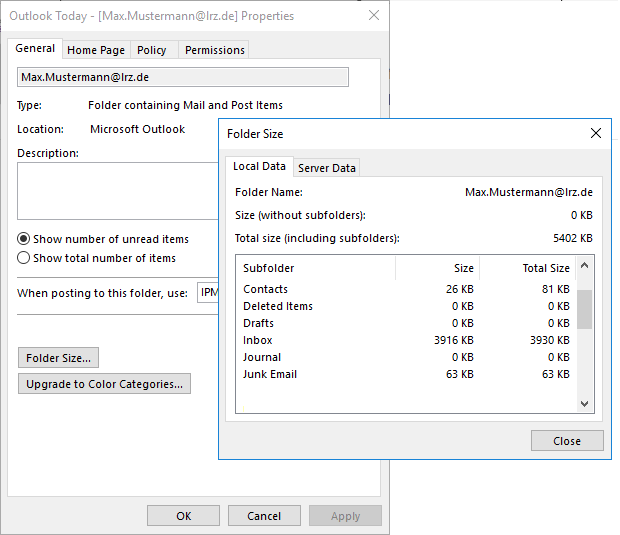Viewport: 620px width, 535px height.
Task: Click the subfolder list scrollbar thumb
Action: [585, 310]
